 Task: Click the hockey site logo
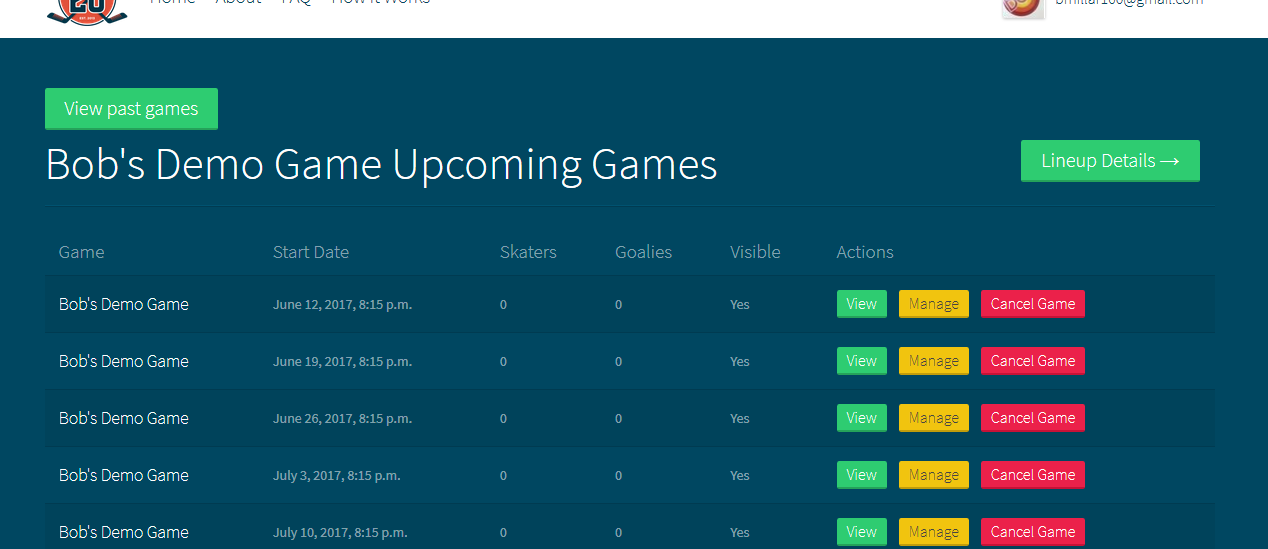point(87,10)
